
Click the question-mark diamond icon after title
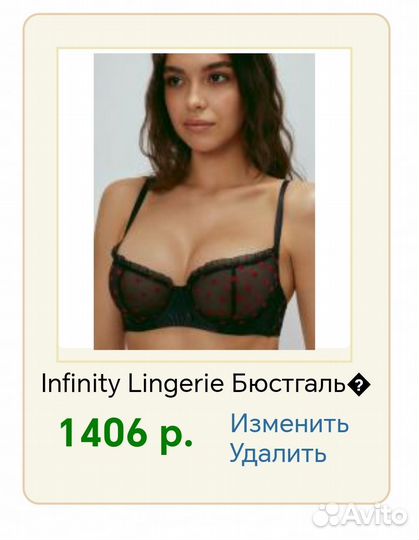359,385
